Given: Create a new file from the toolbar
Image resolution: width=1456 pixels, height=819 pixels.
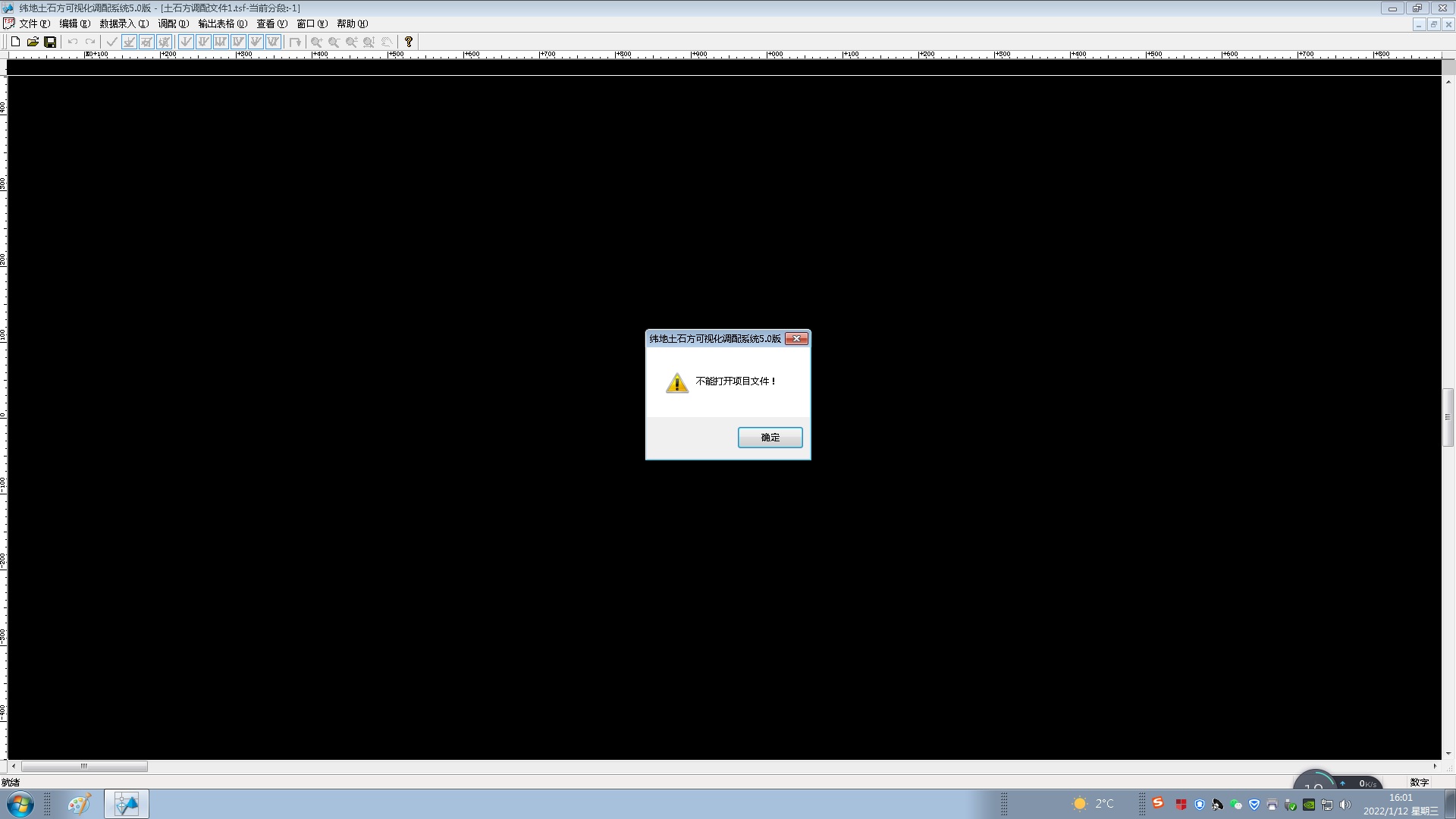Looking at the screenshot, I should click(15, 42).
